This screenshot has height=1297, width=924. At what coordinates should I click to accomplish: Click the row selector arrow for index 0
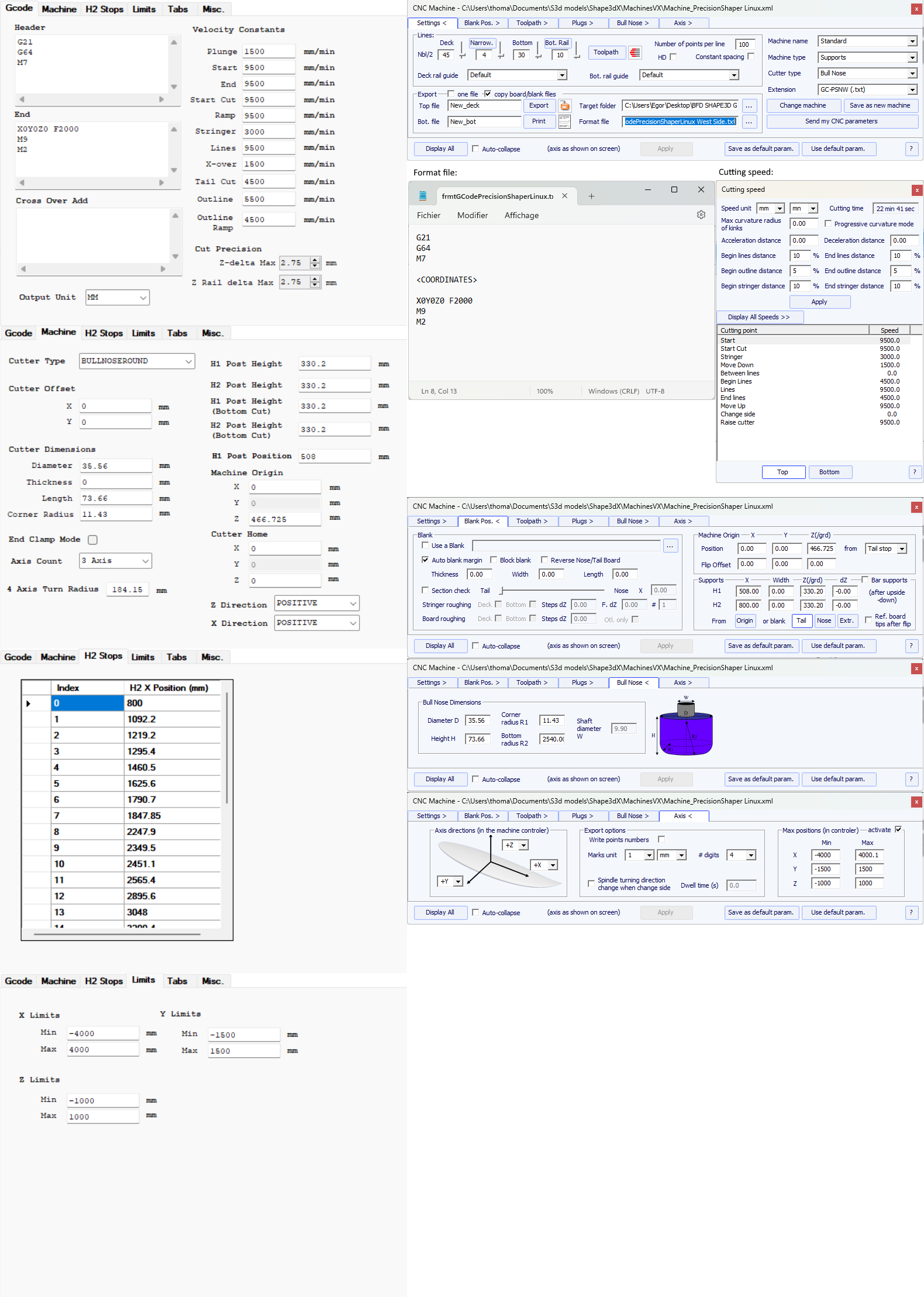click(x=28, y=703)
